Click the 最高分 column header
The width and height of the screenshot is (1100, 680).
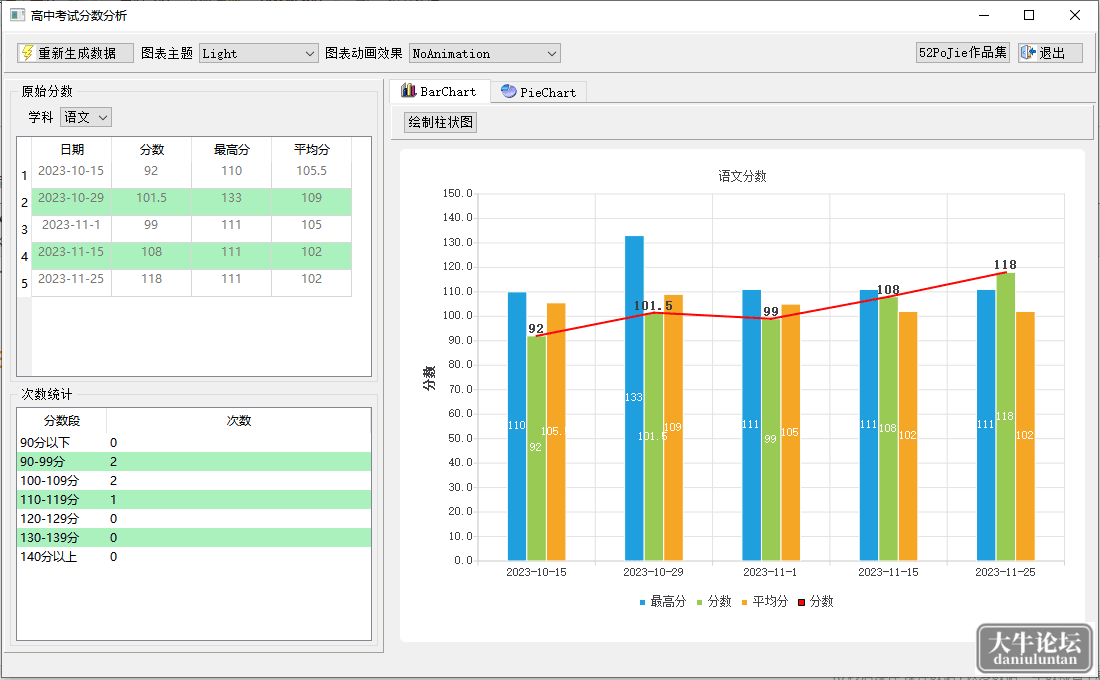pos(232,149)
